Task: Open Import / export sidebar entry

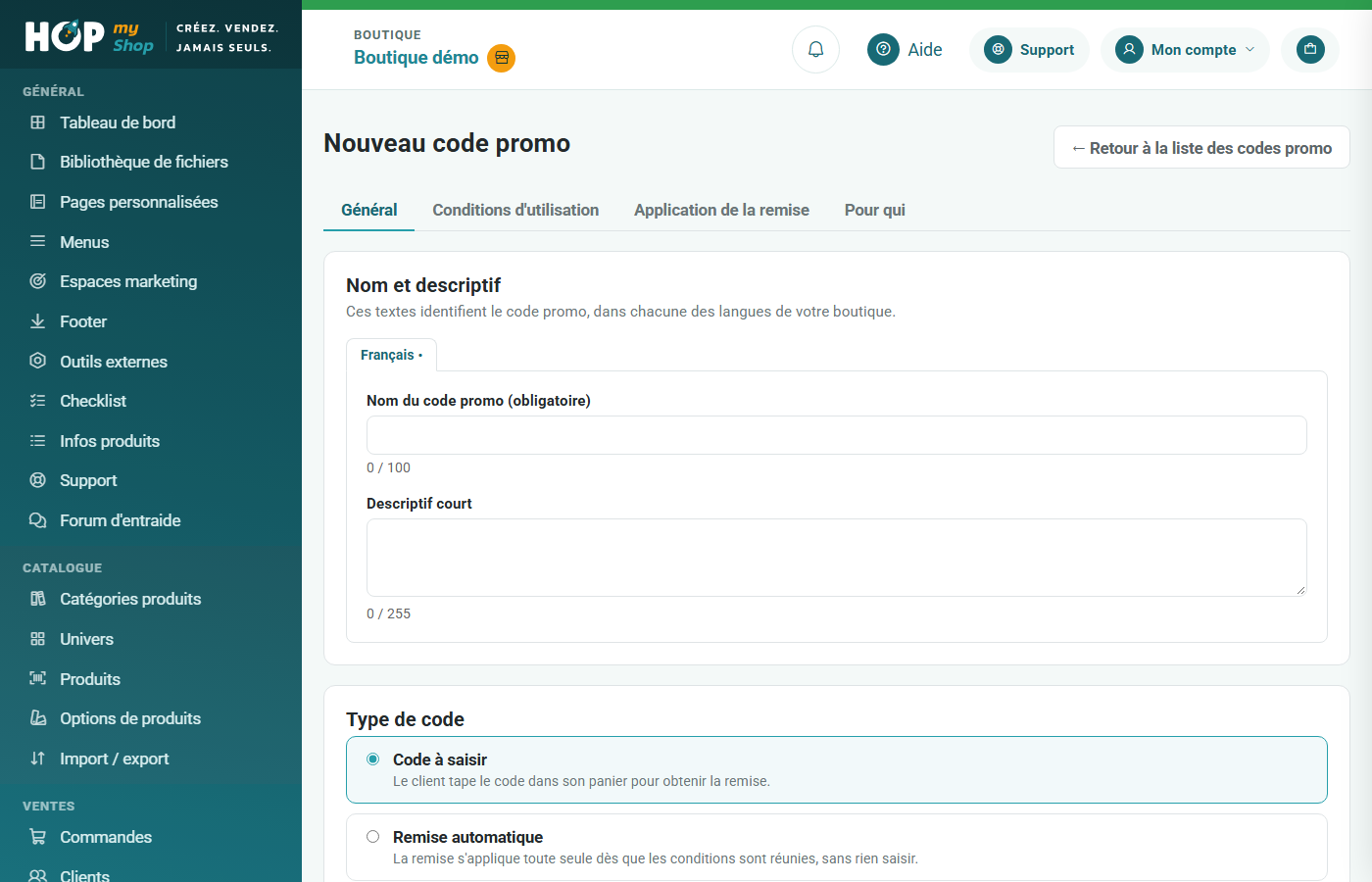Action: (115, 759)
